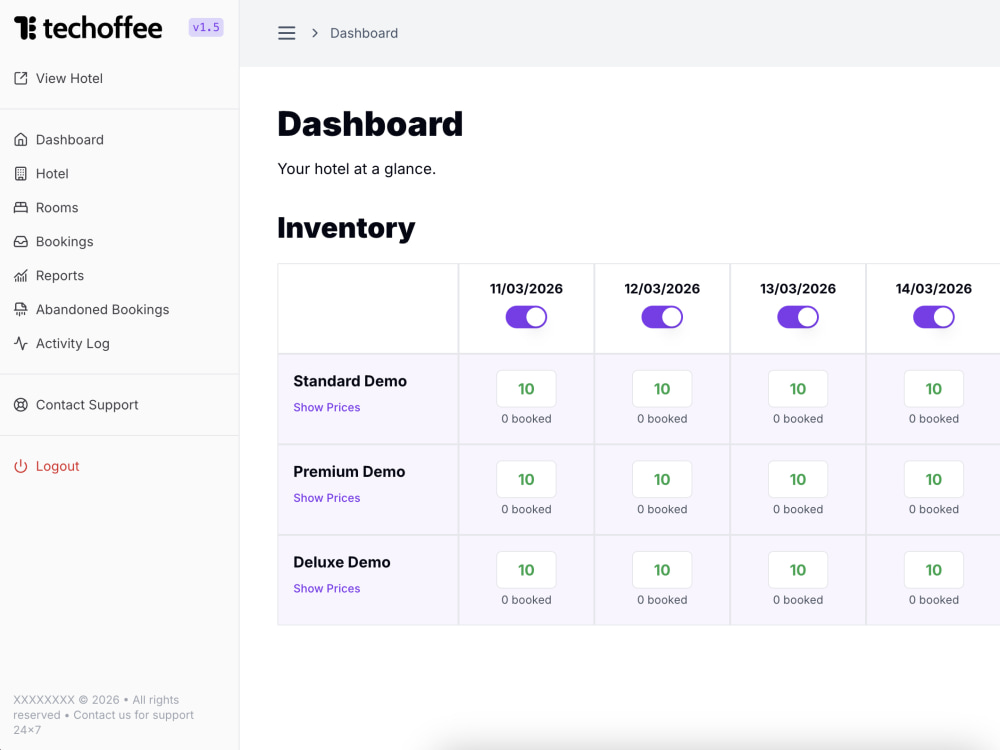Screen dimensions: 1000x750
Task: Edit Deluxe Demo inventory for 13/03/2026
Action: 798,570
